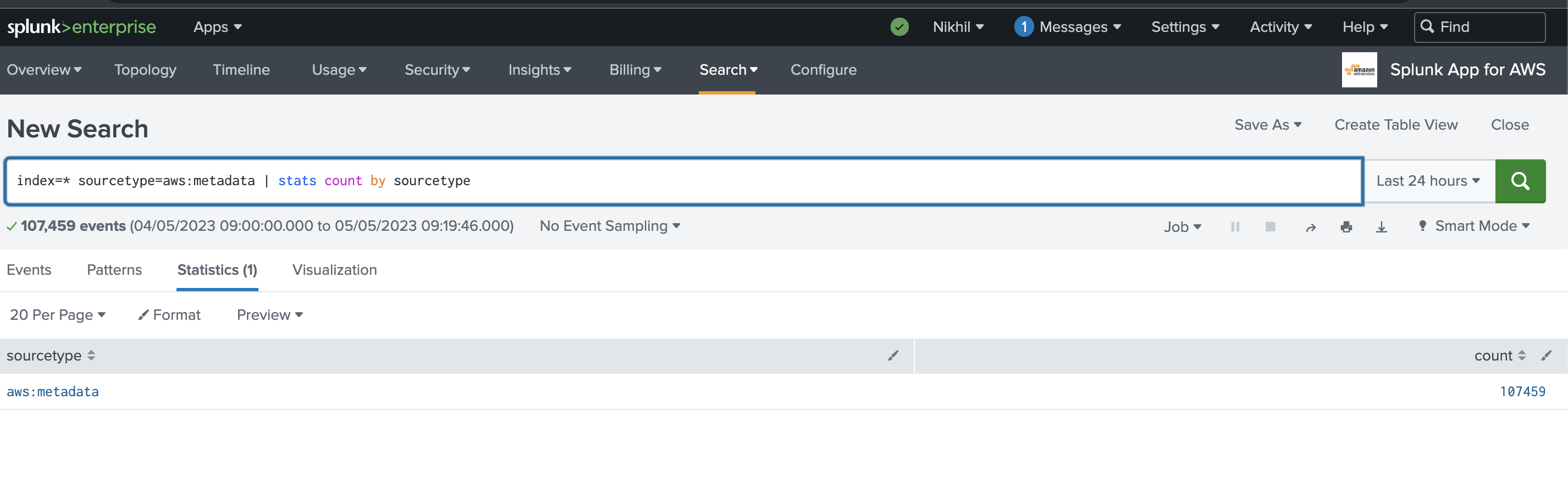The height and width of the screenshot is (477, 1568).
Task: Print the search results
Action: coord(1346,227)
